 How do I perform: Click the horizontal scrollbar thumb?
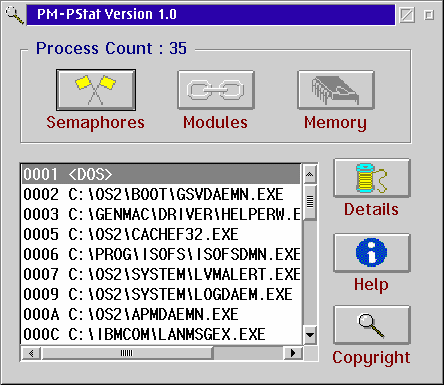tap(127, 353)
